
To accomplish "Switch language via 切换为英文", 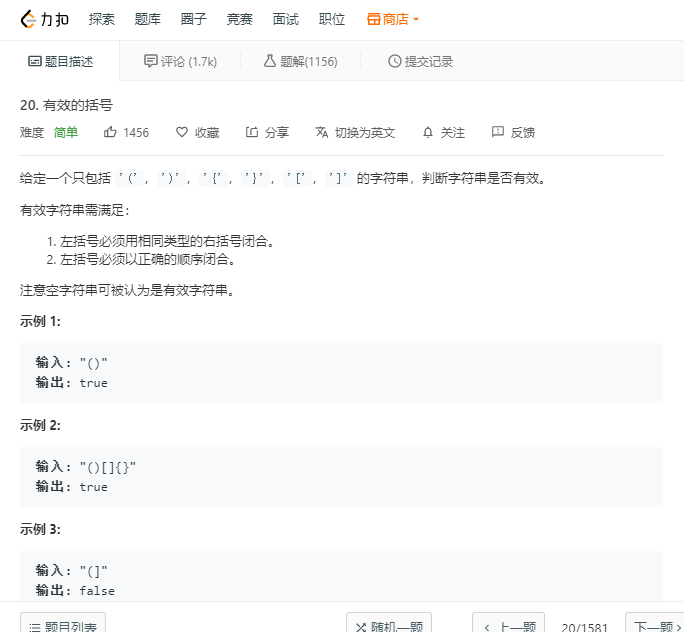I will [x=365, y=133].
